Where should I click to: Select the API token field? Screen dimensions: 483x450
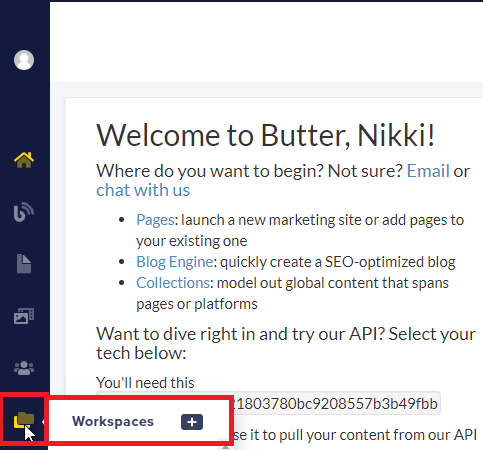point(268,403)
